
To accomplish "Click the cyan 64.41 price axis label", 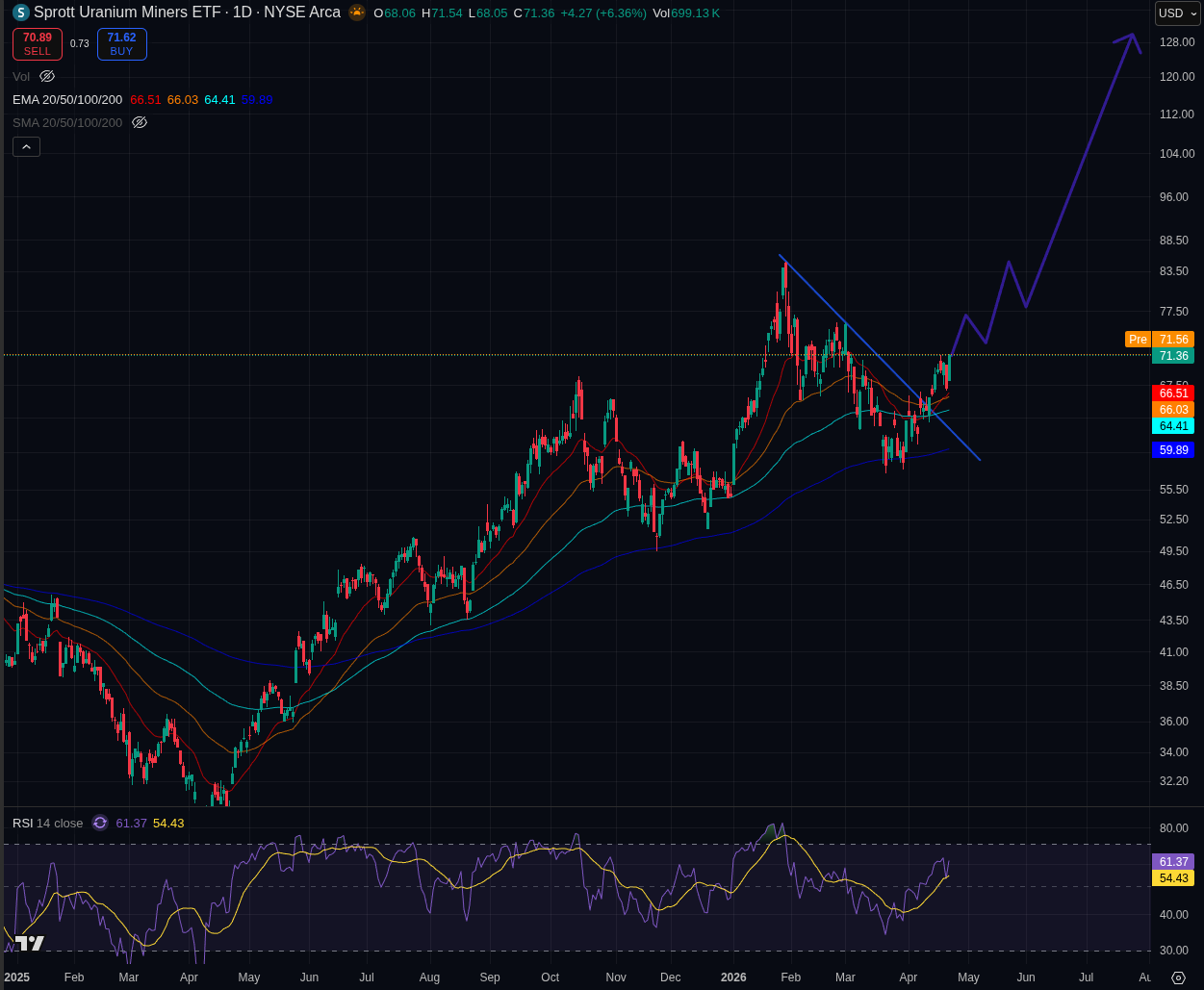I will 1173,426.
